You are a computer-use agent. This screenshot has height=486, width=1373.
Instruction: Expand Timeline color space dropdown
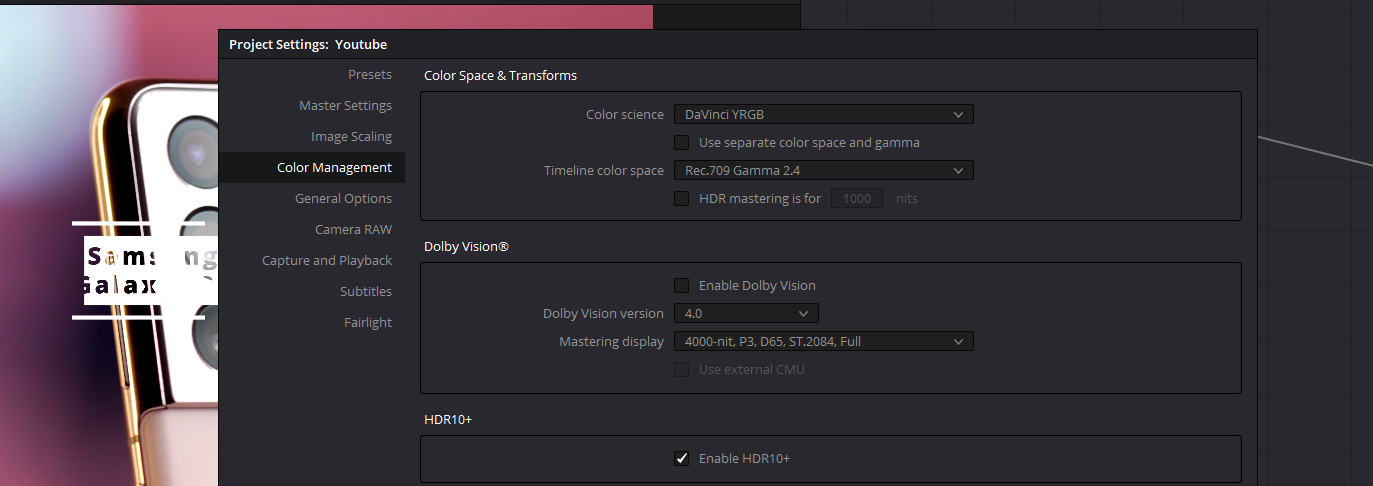(823, 171)
